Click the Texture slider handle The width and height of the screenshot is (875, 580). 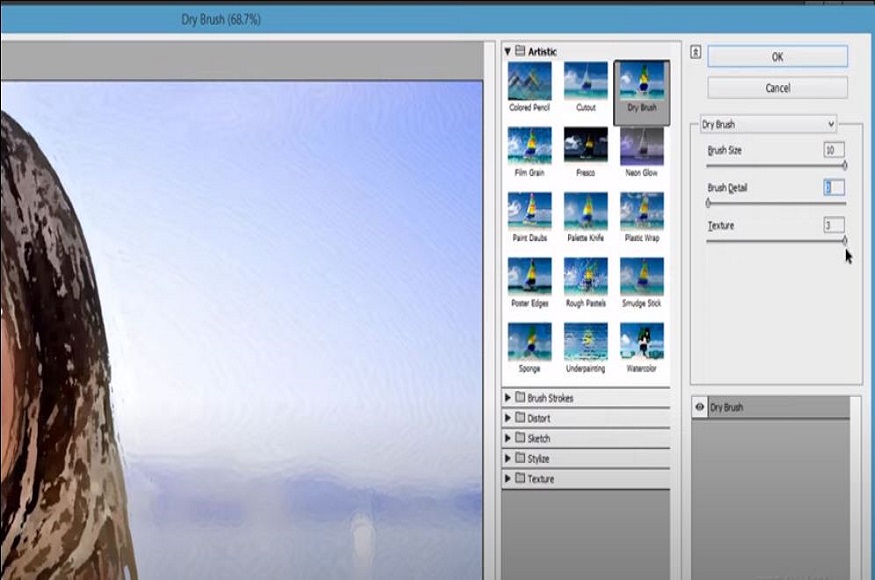click(x=845, y=241)
